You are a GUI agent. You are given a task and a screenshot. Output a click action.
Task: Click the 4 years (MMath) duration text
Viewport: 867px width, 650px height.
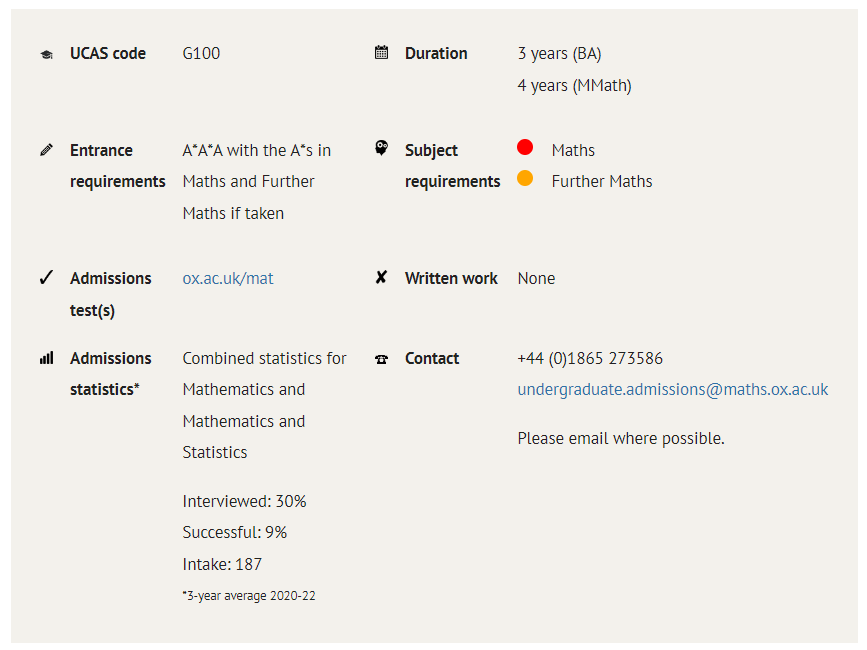pyautogui.click(x=574, y=86)
